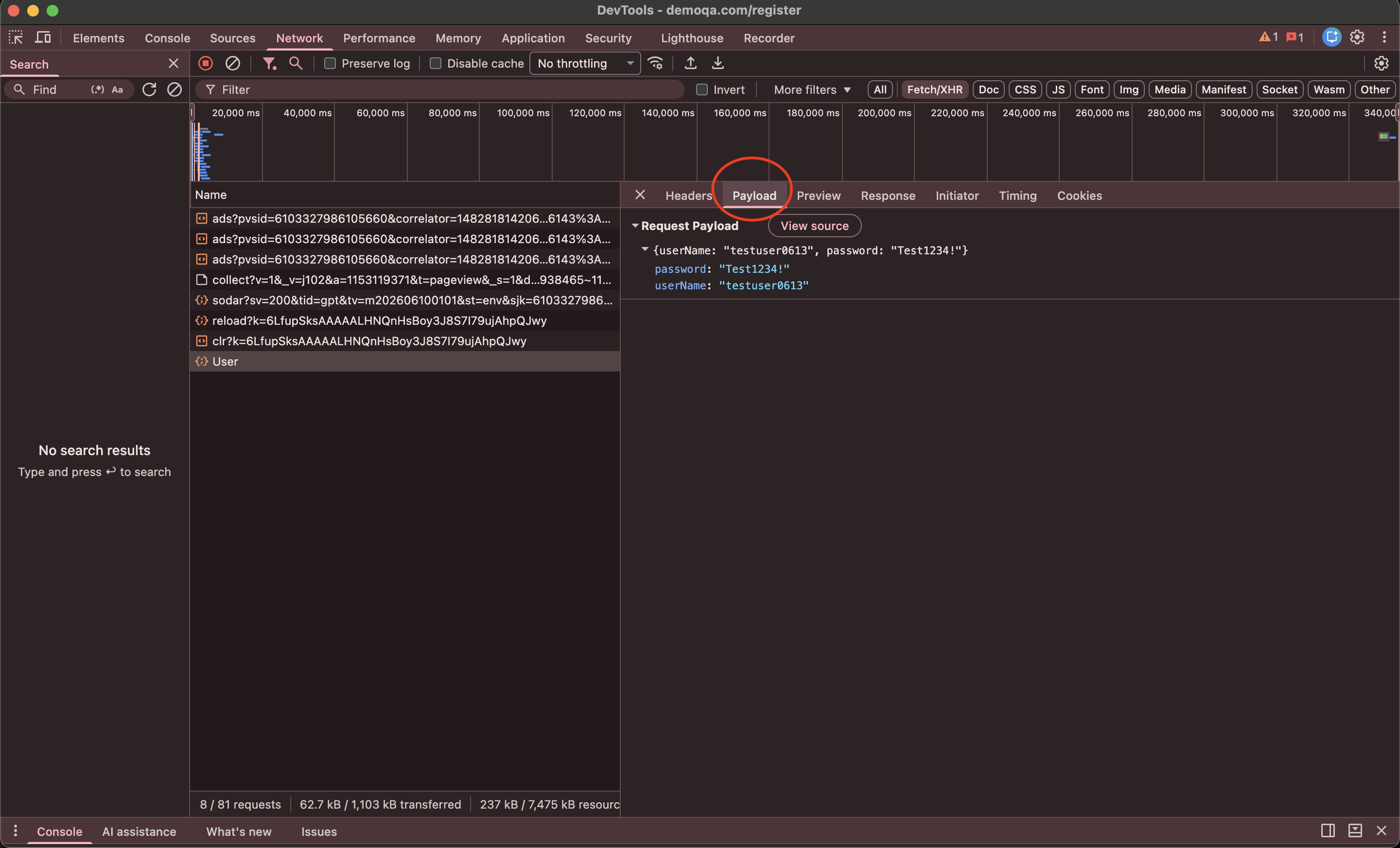Clear search results in Search pane

(175, 89)
